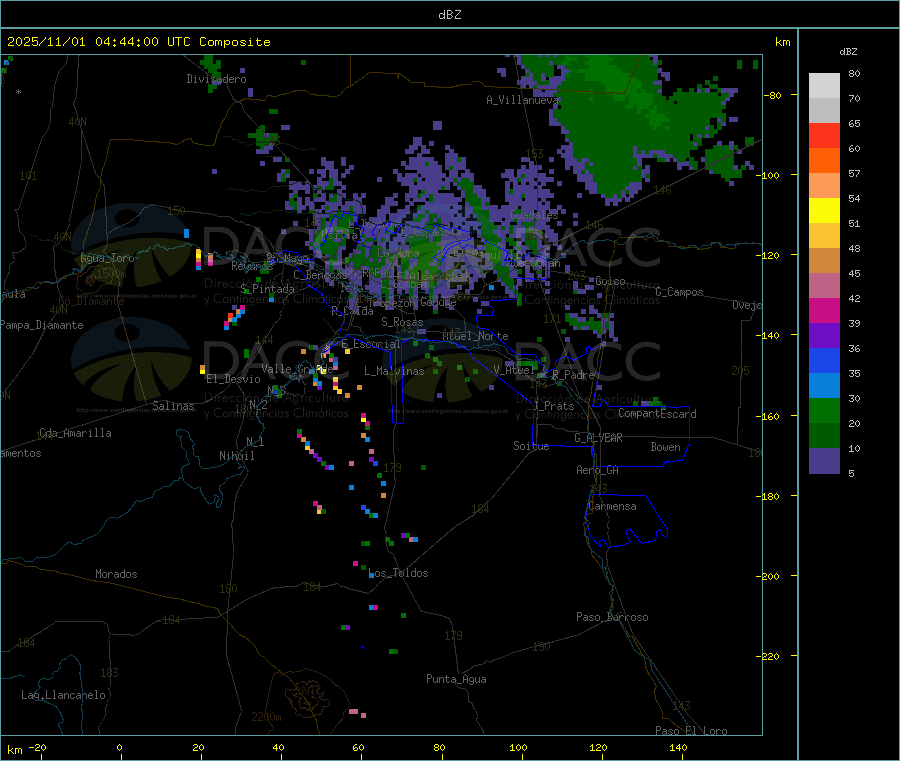Viewport: 900px width, 761px height.
Task: Click the S_Rosas map label
Action: (x=402, y=323)
